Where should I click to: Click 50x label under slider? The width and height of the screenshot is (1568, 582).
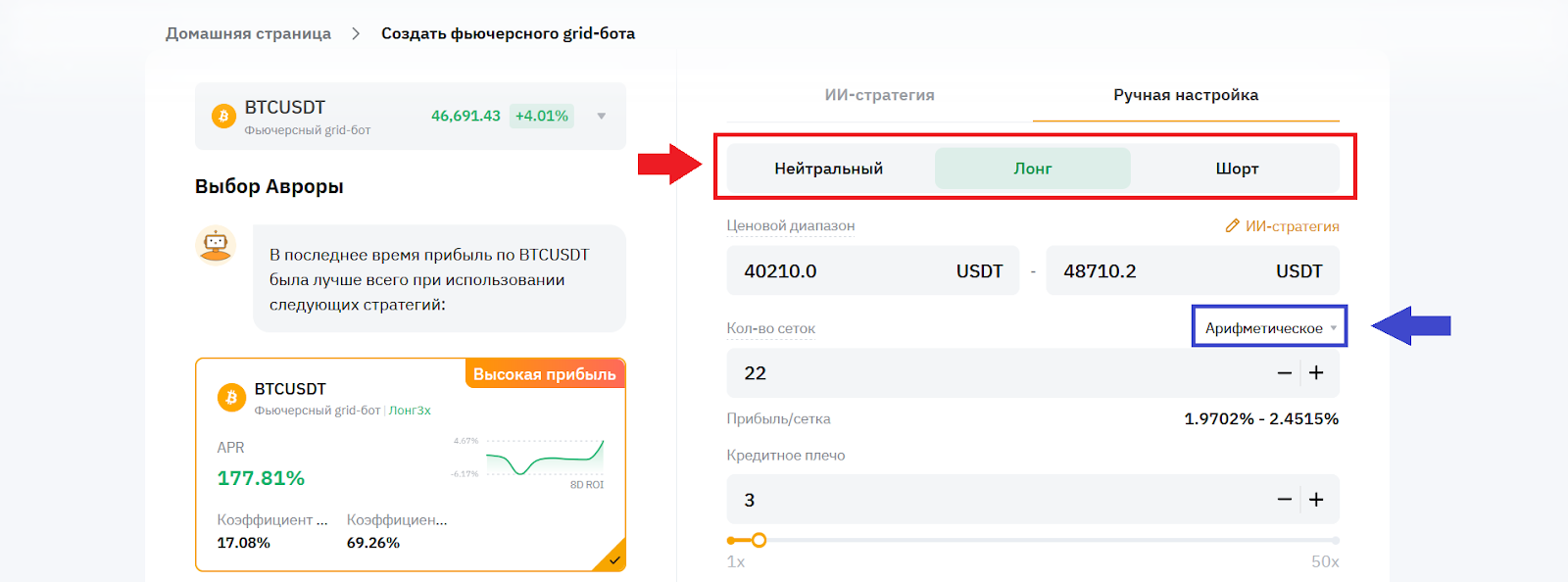(1325, 561)
